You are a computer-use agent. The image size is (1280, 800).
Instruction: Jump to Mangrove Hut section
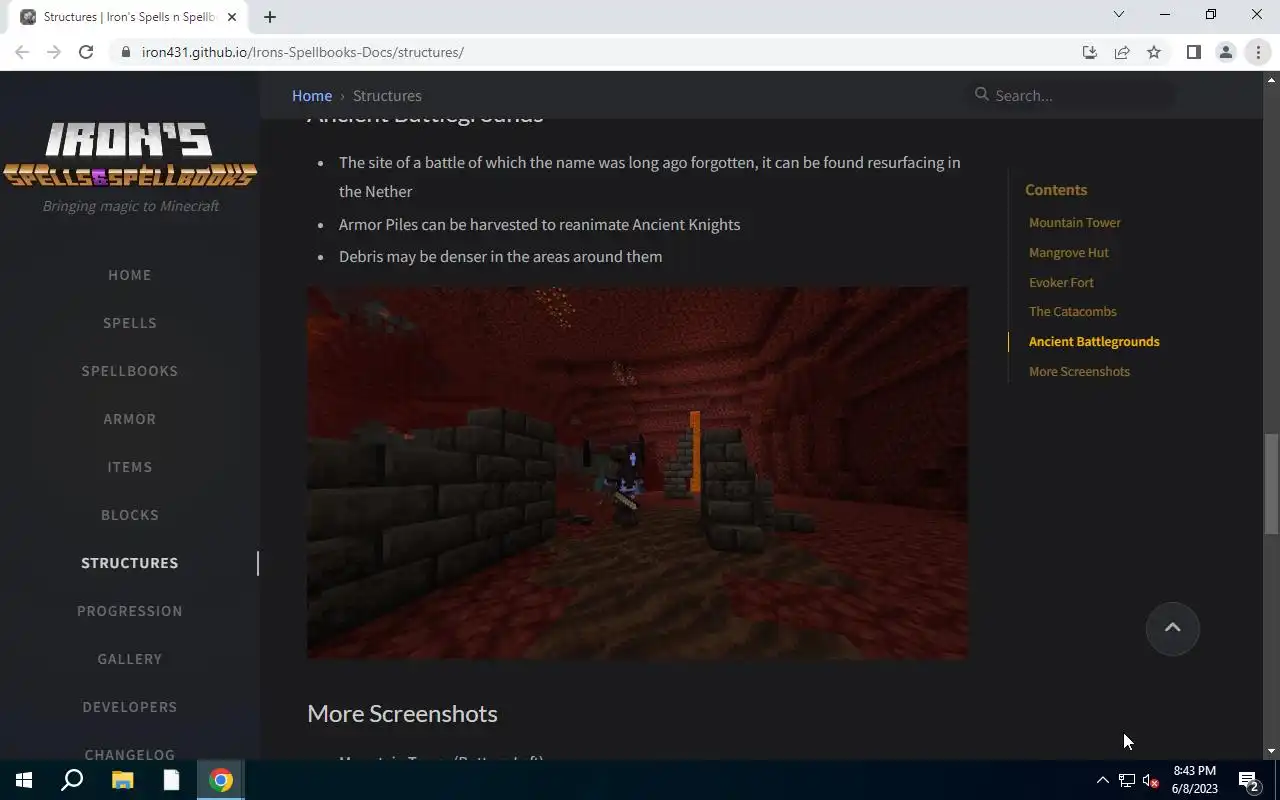1069,253
